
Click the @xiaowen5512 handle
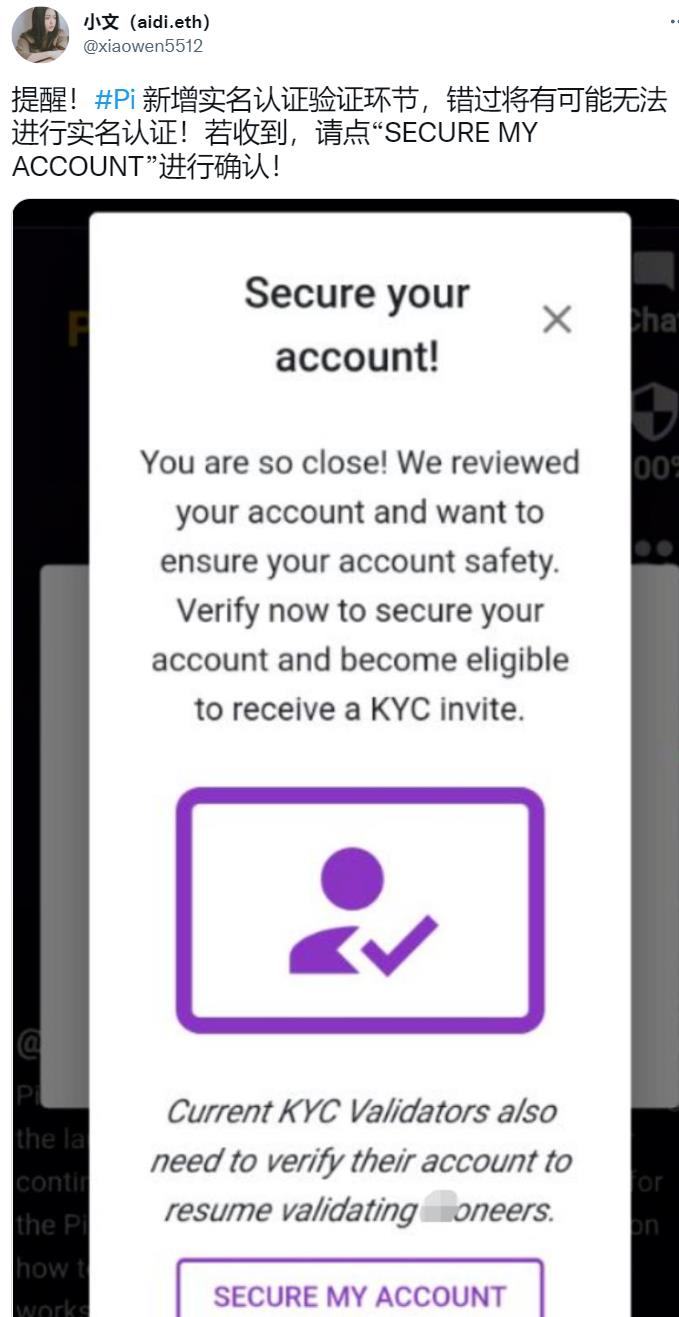tap(143, 46)
